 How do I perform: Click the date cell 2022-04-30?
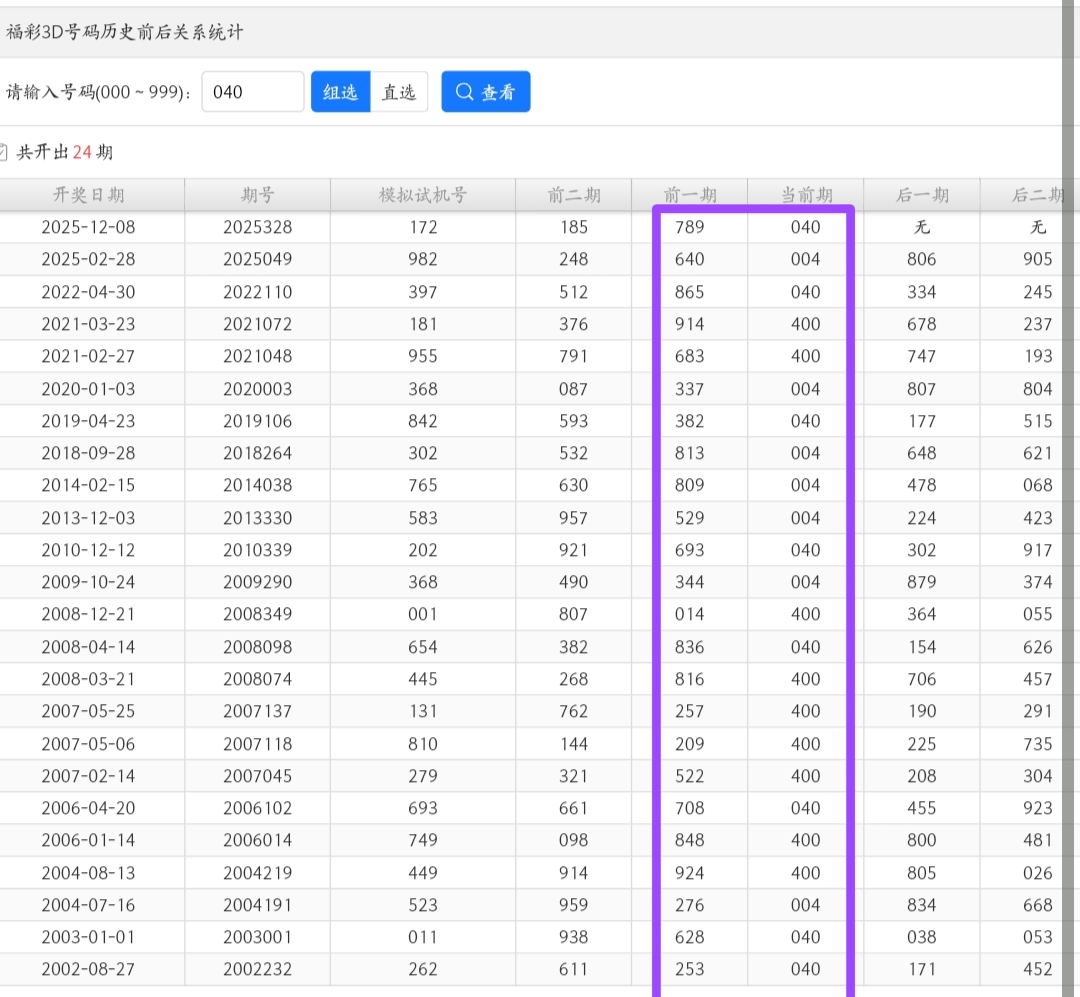[x=88, y=292]
